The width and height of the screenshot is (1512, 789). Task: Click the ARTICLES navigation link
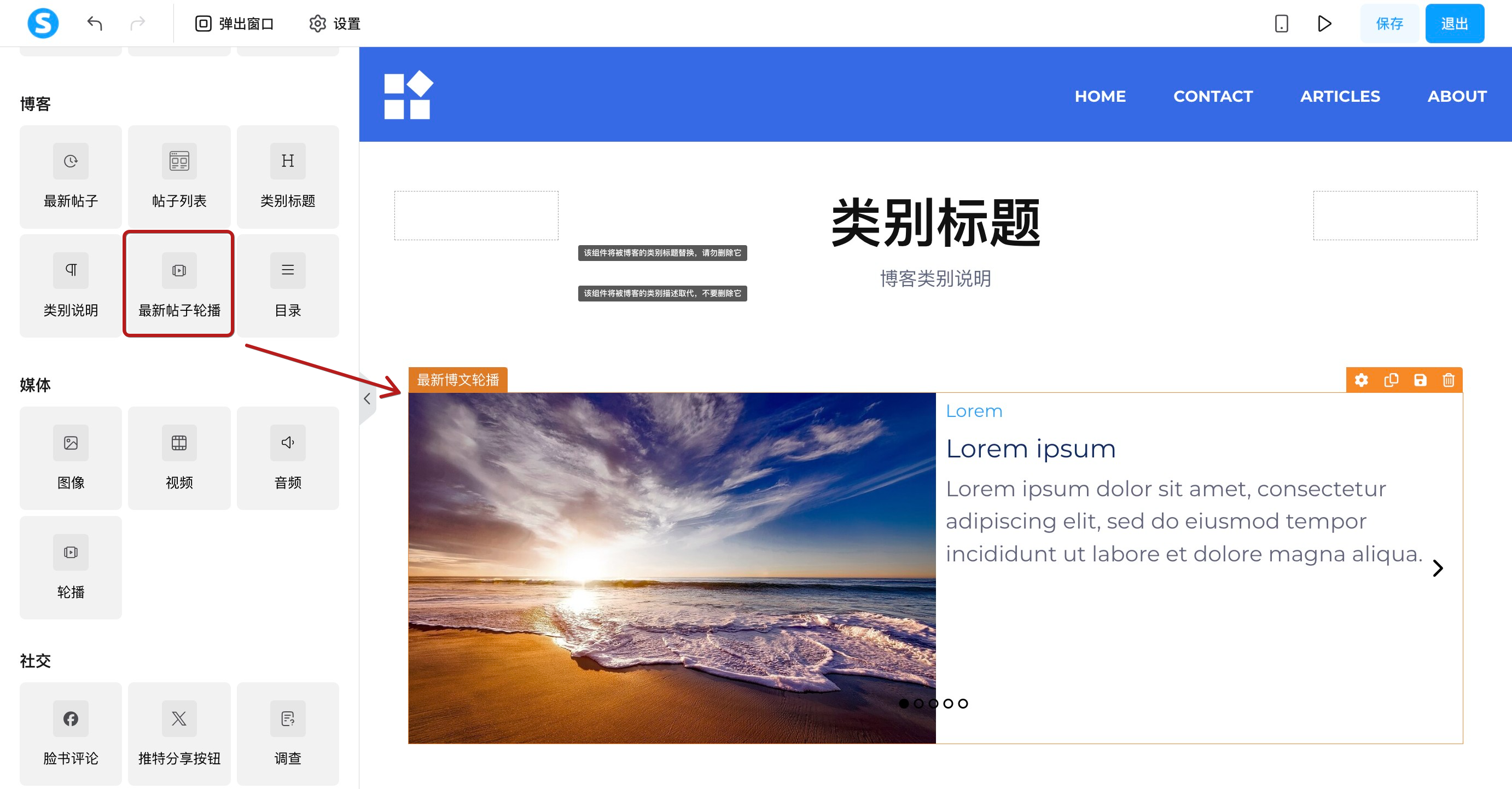tap(1340, 96)
